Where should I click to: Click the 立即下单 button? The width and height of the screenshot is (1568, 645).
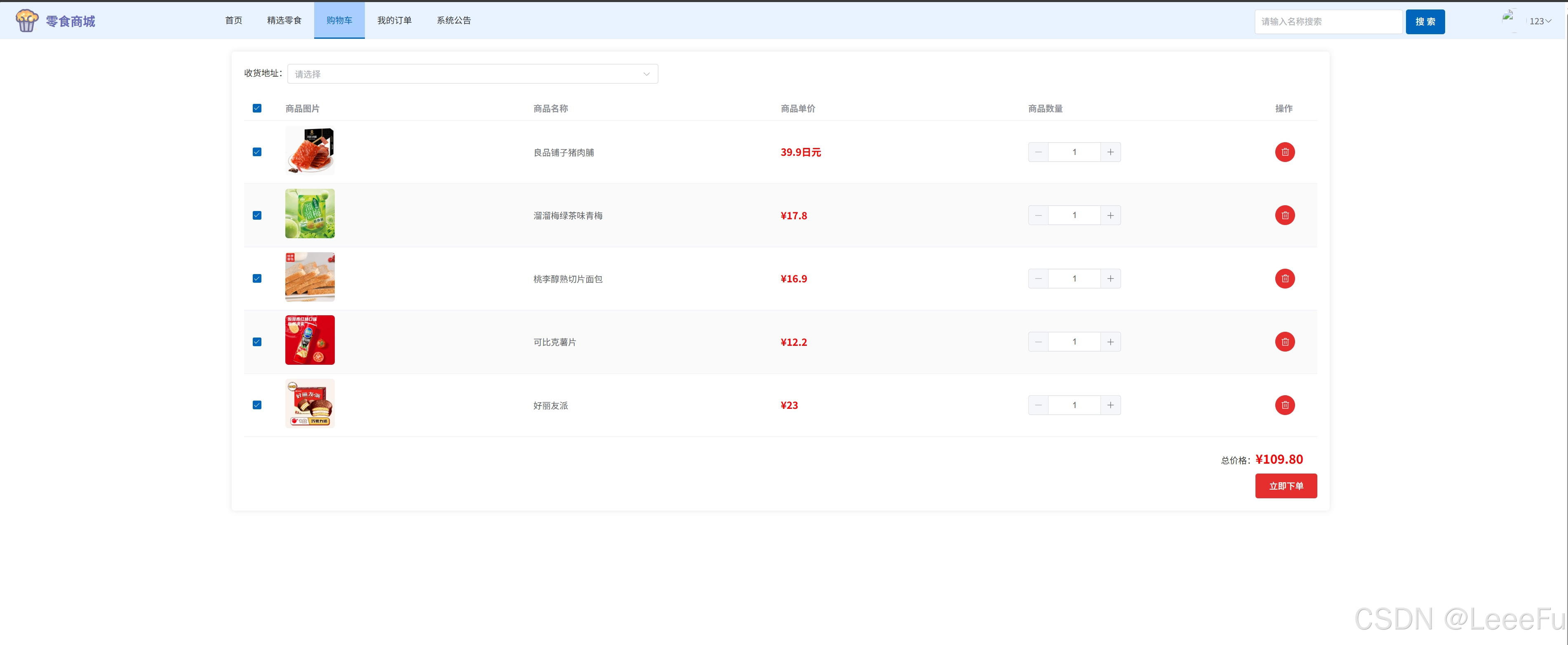1286,486
